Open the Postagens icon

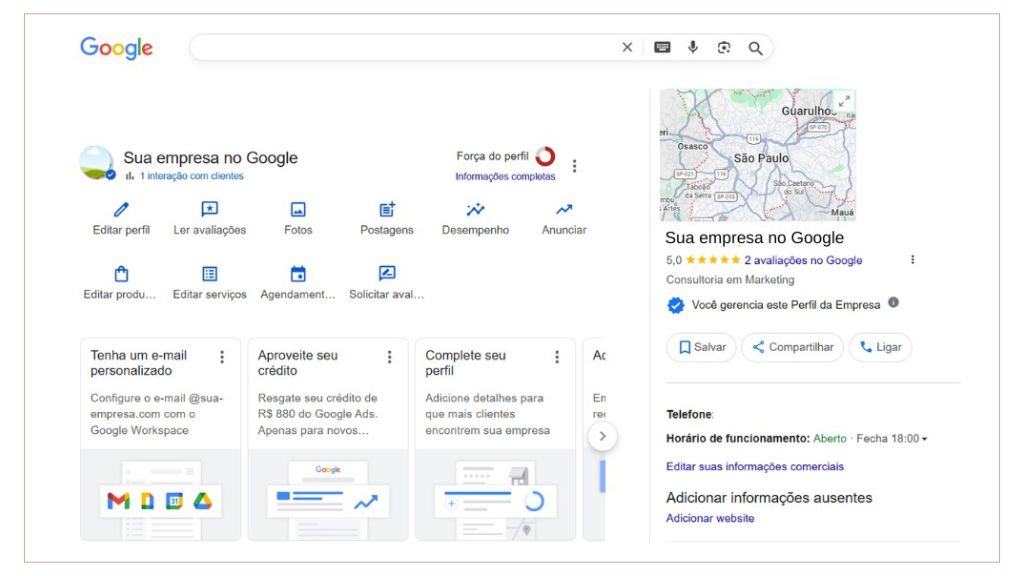(387, 210)
